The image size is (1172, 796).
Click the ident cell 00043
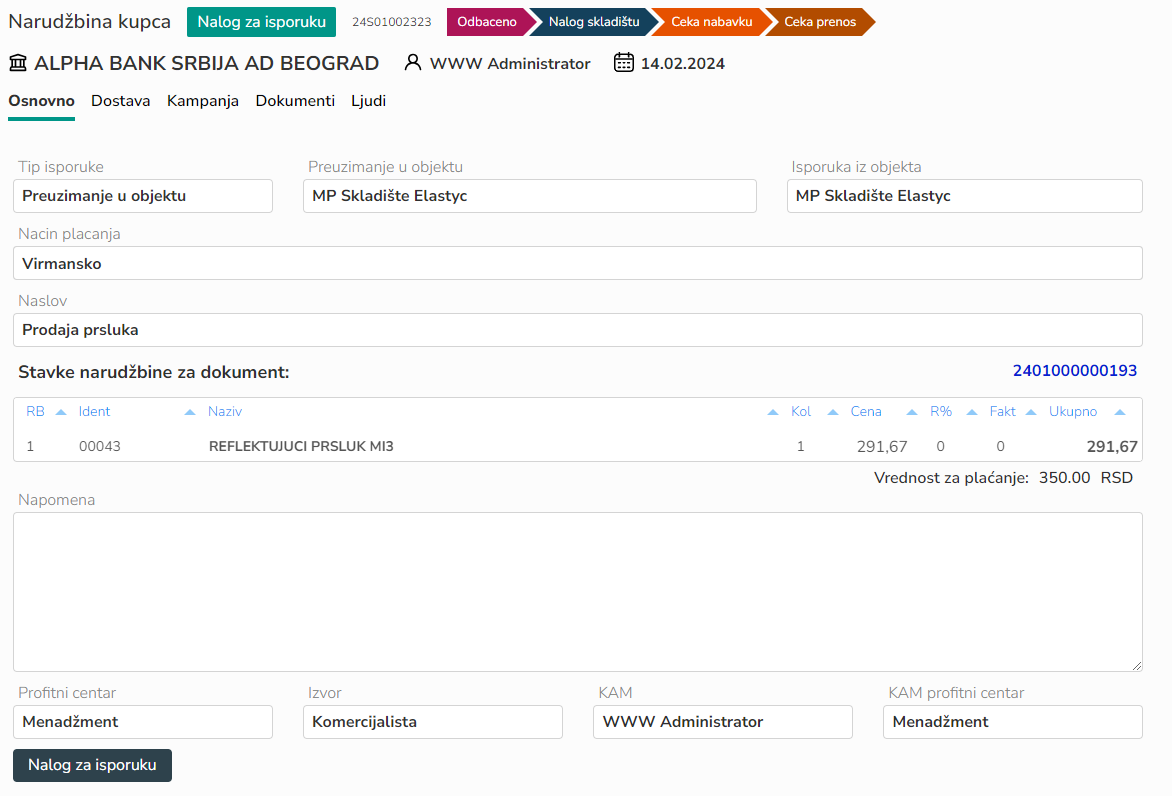pos(100,446)
